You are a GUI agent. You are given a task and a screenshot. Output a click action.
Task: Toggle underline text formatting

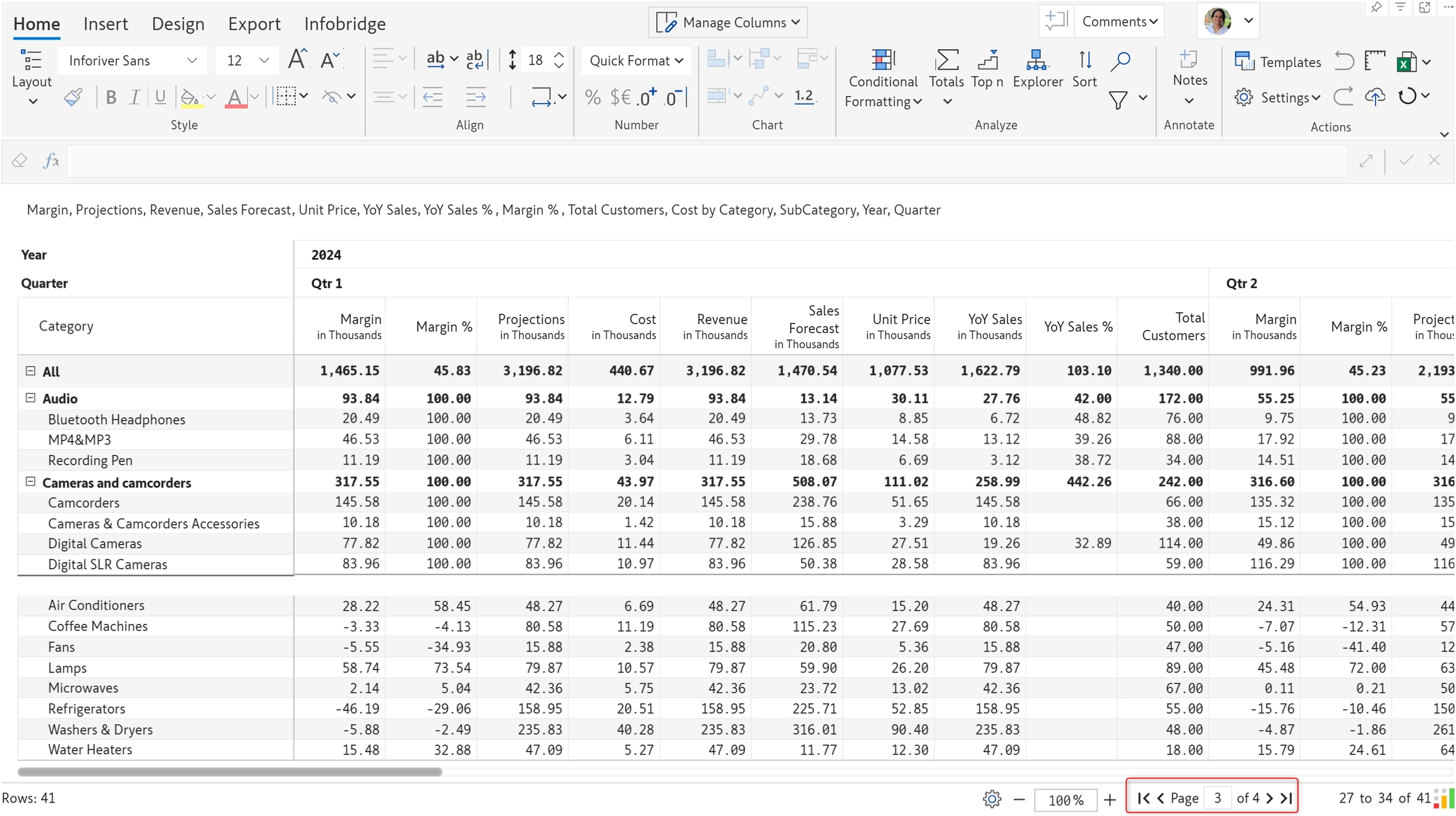(x=160, y=97)
